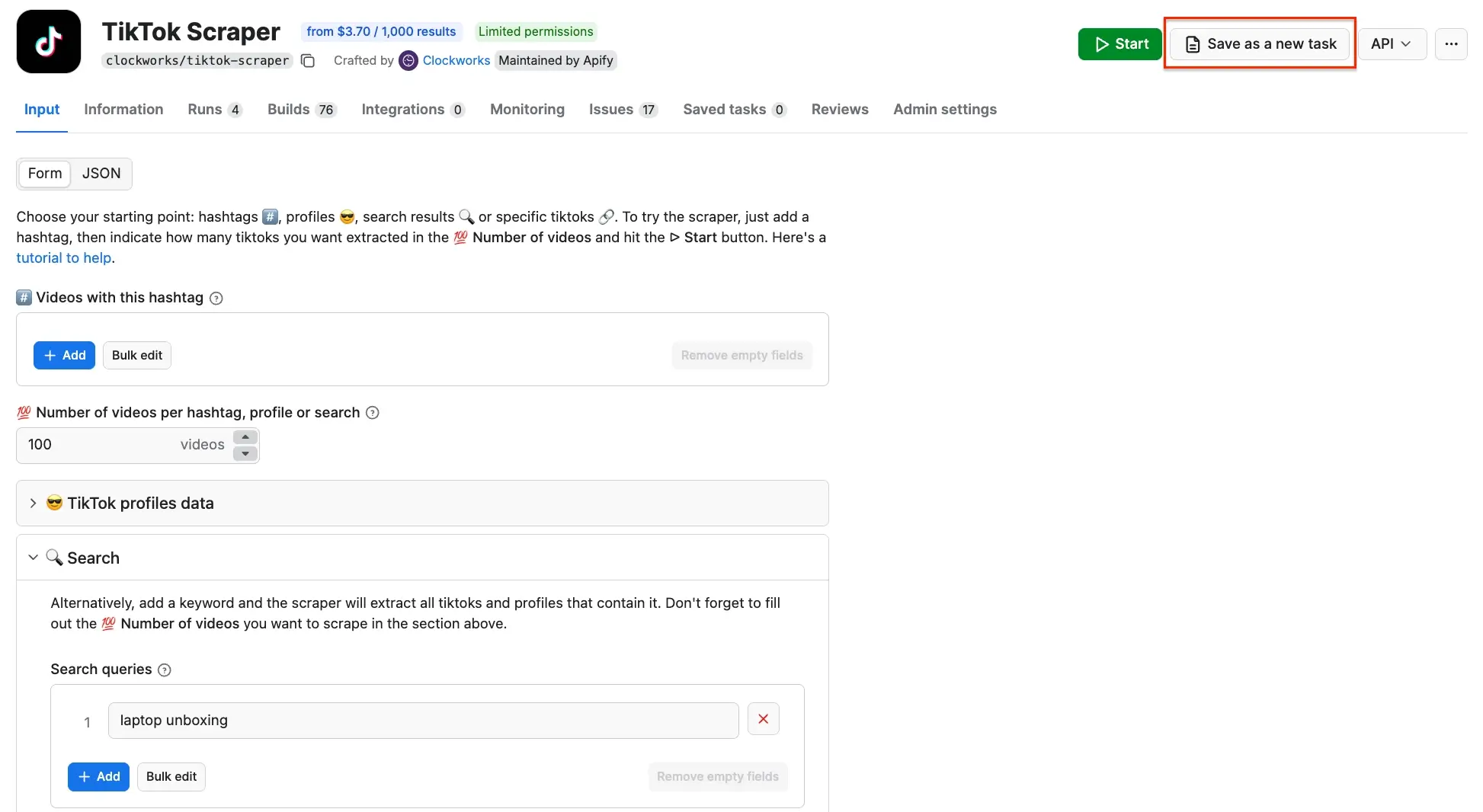Open the 'tutorial to help' link
Image resolution: width=1483 pixels, height=812 pixels.
[x=64, y=258]
